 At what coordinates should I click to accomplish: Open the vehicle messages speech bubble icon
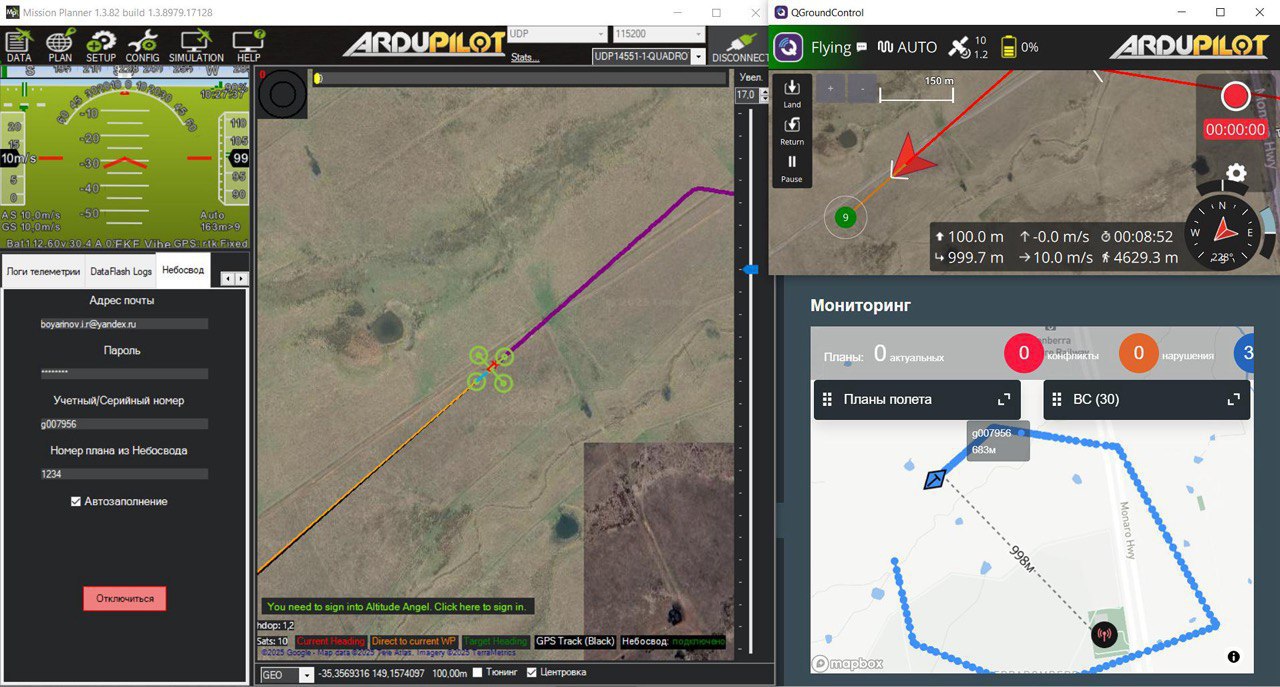tap(862, 47)
